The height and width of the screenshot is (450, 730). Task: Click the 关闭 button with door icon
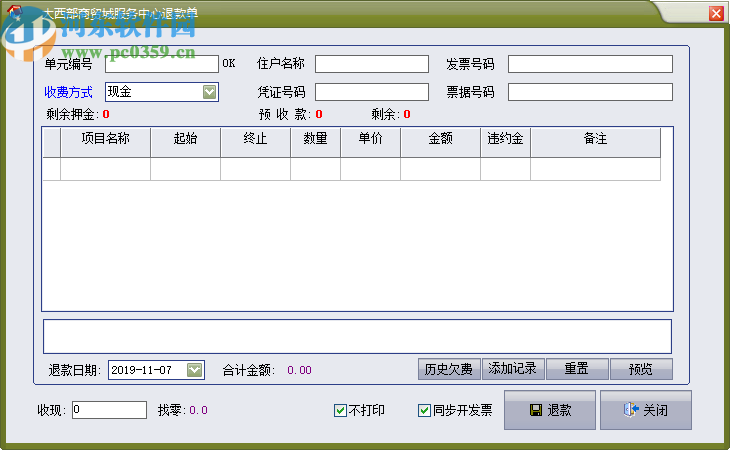(646, 410)
